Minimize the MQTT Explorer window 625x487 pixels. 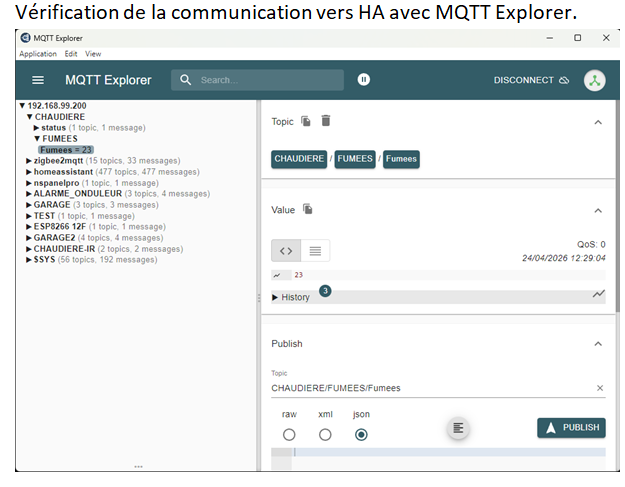pyautogui.click(x=550, y=38)
